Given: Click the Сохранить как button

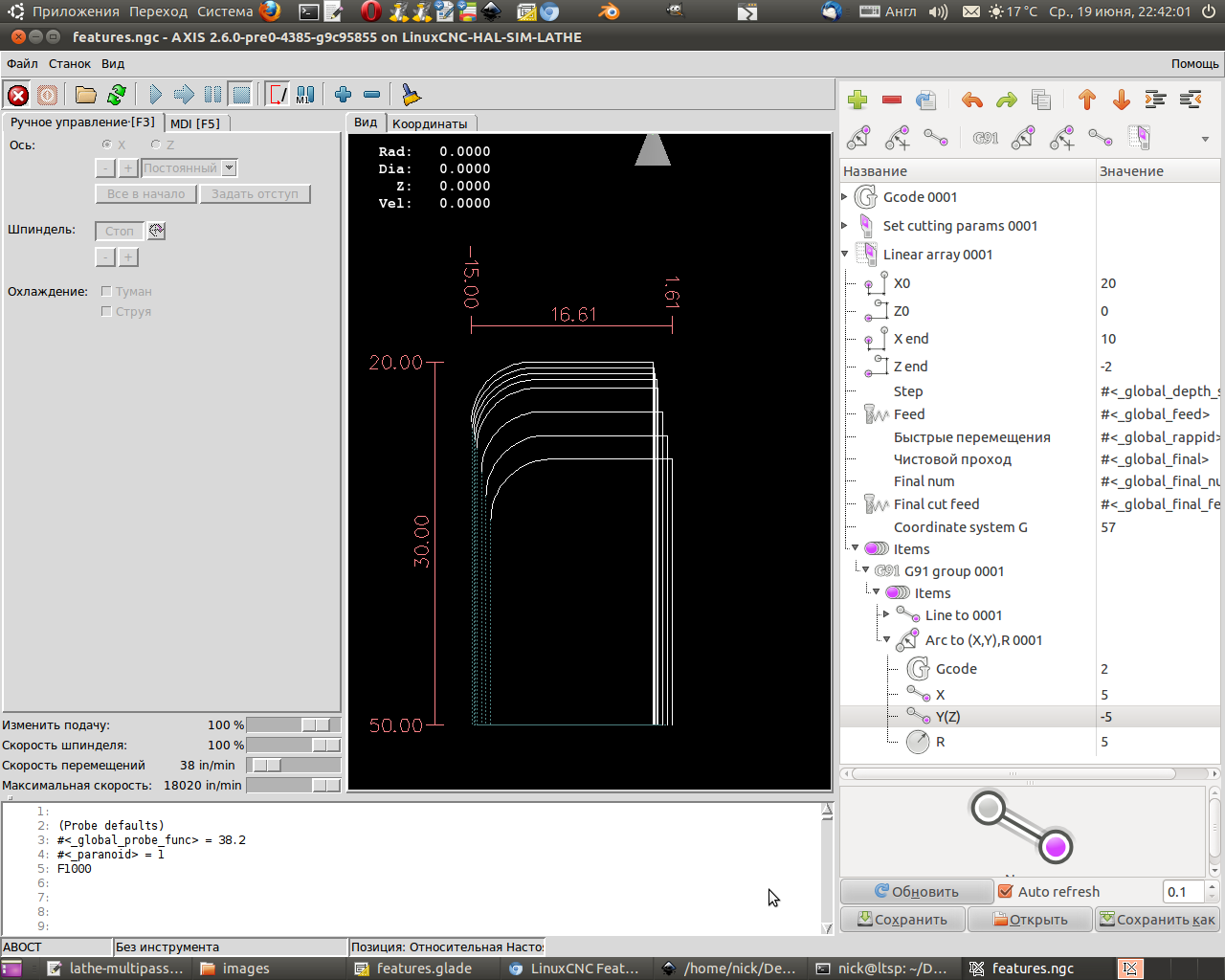Looking at the screenshot, I should [1158, 920].
